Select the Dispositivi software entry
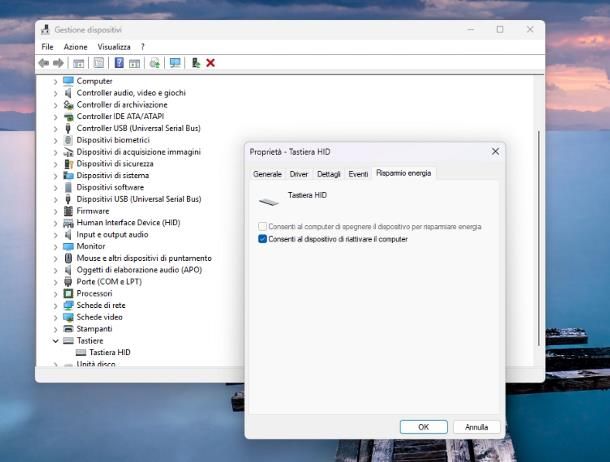Viewport: 610px width, 462px height. click(110, 187)
